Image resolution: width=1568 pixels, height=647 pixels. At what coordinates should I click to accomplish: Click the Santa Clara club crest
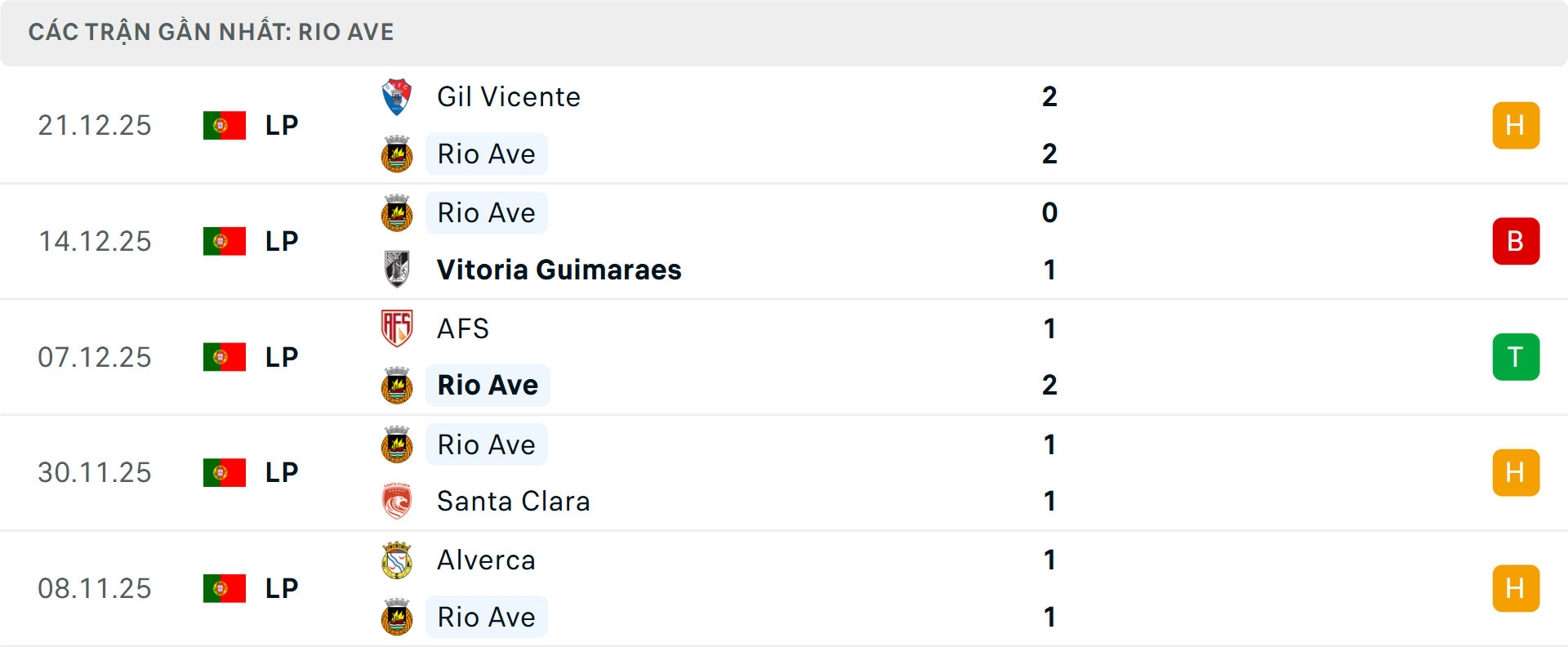397,501
